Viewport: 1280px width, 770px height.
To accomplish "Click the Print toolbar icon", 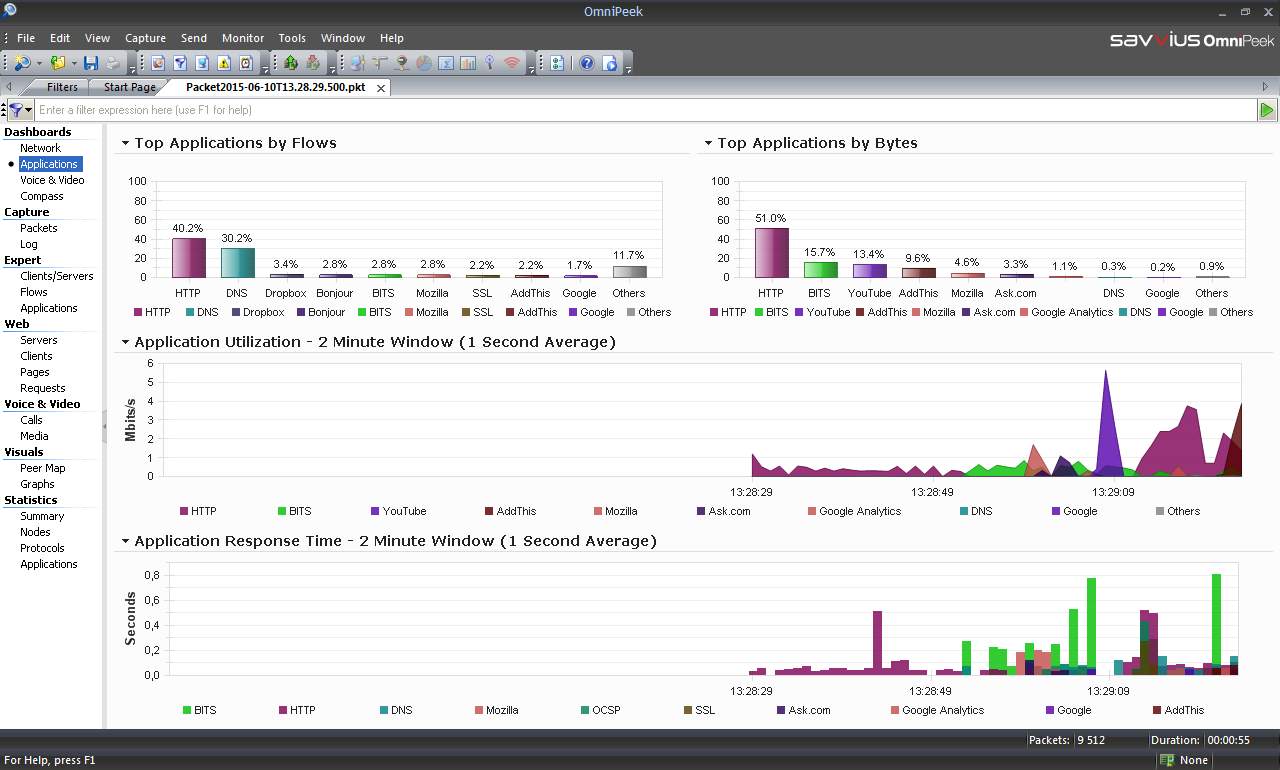I will tap(114, 63).
